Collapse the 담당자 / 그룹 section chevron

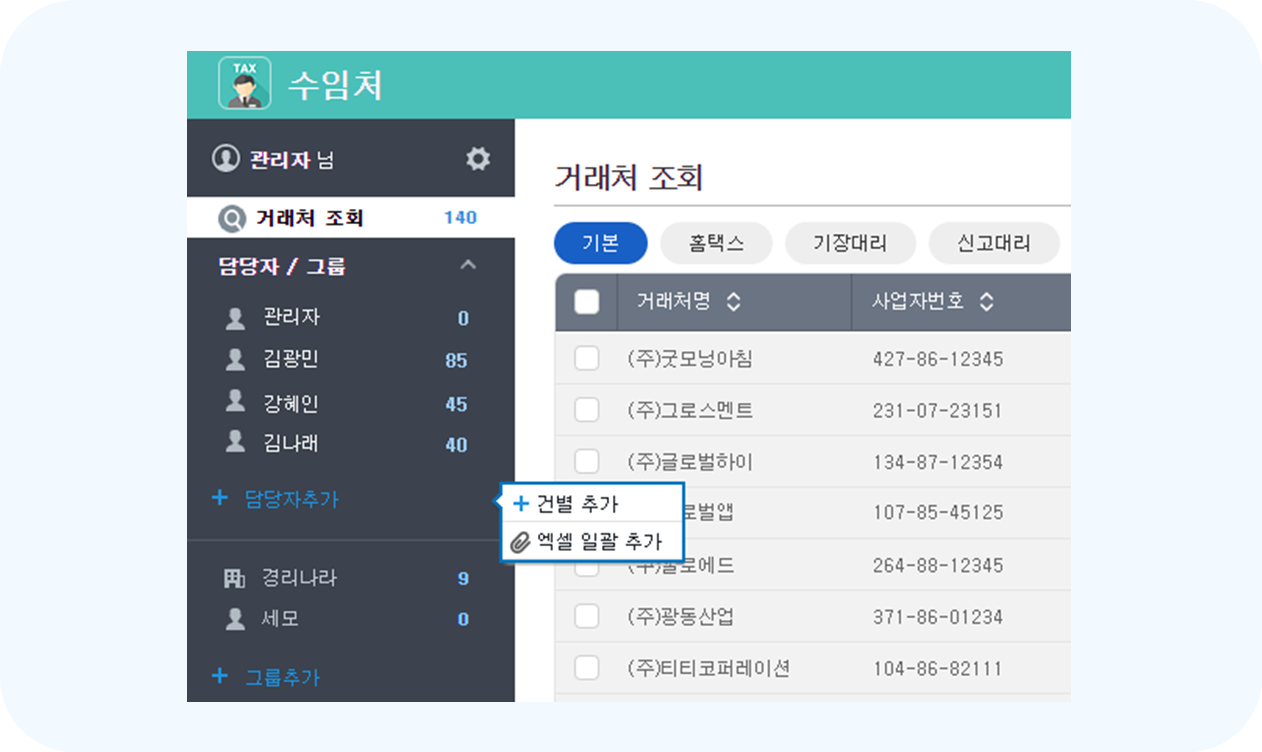click(468, 265)
